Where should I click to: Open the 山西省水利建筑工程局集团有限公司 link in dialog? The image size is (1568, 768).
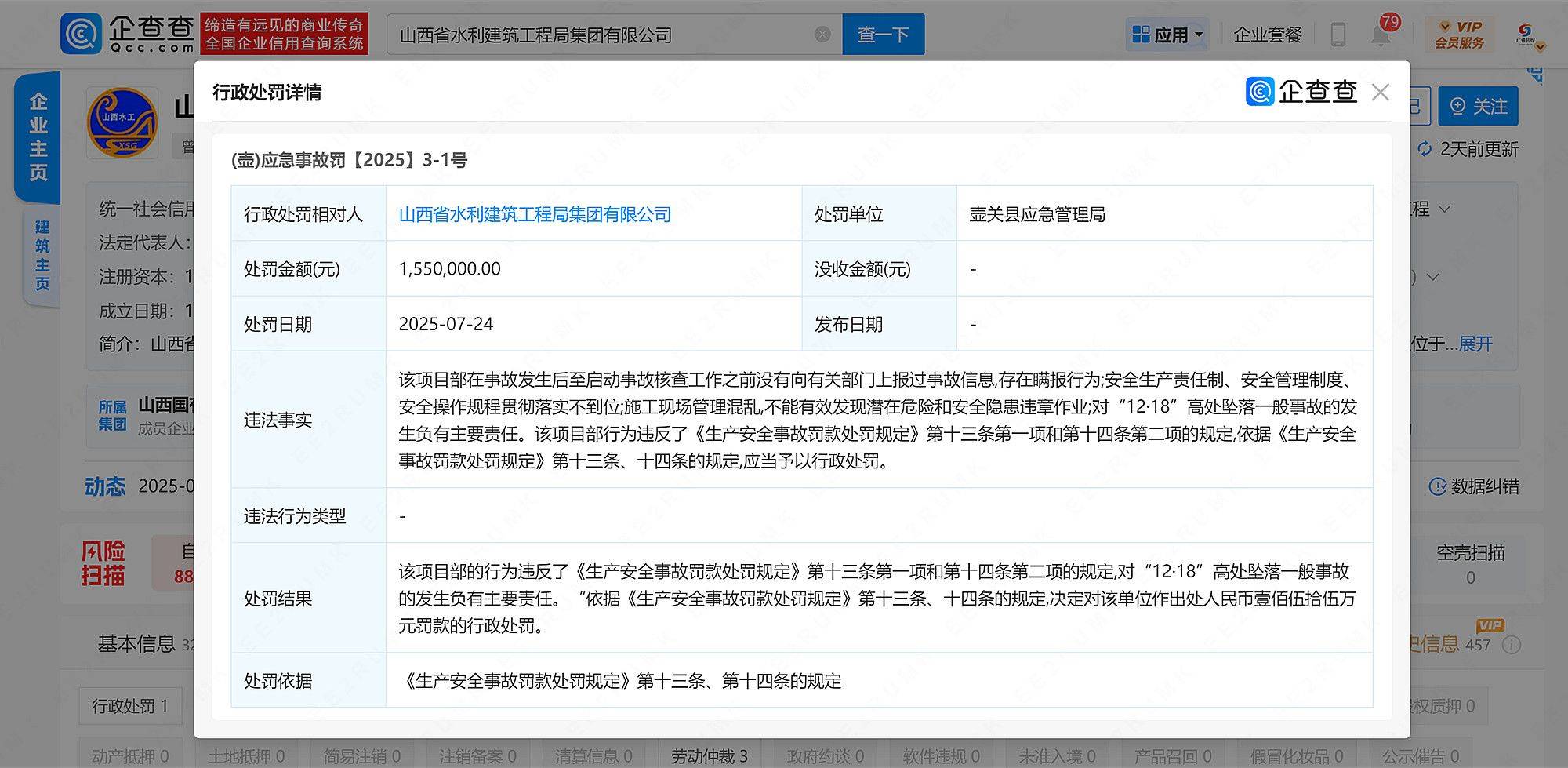point(535,213)
